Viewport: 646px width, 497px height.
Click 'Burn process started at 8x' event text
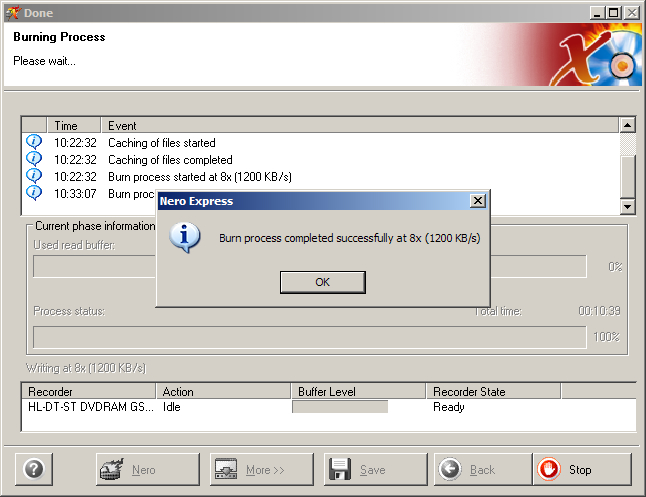click(x=200, y=177)
